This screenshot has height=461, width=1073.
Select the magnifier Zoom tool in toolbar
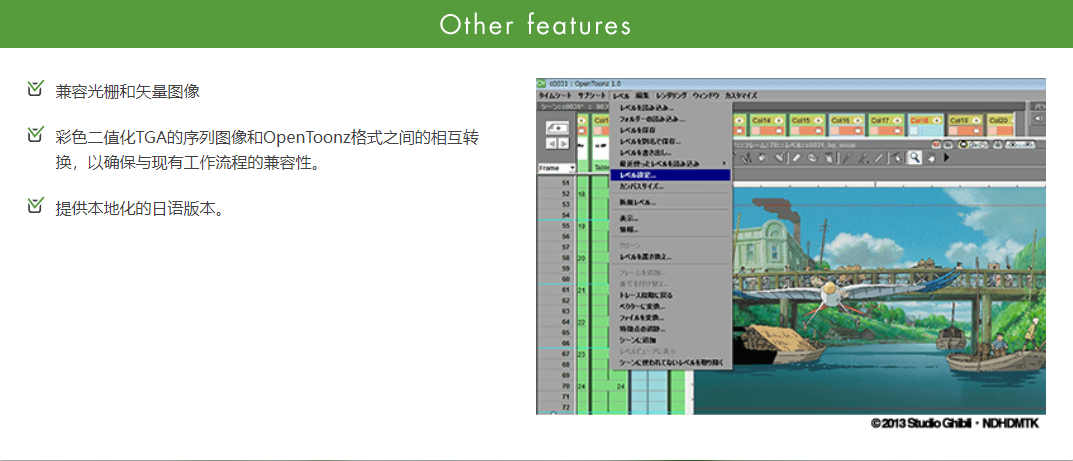tap(915, 157)
